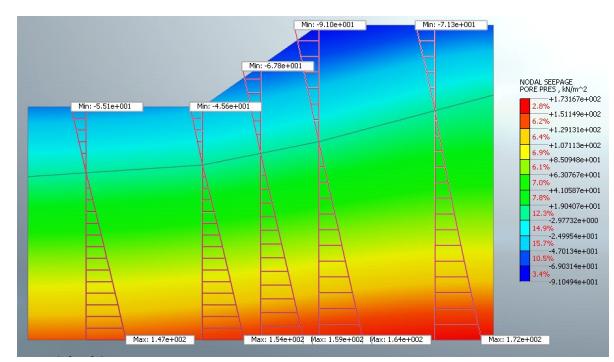Screen dimensions: 614x362
Task: Select legend value +4.10587e+001
Action: point(574,190)
